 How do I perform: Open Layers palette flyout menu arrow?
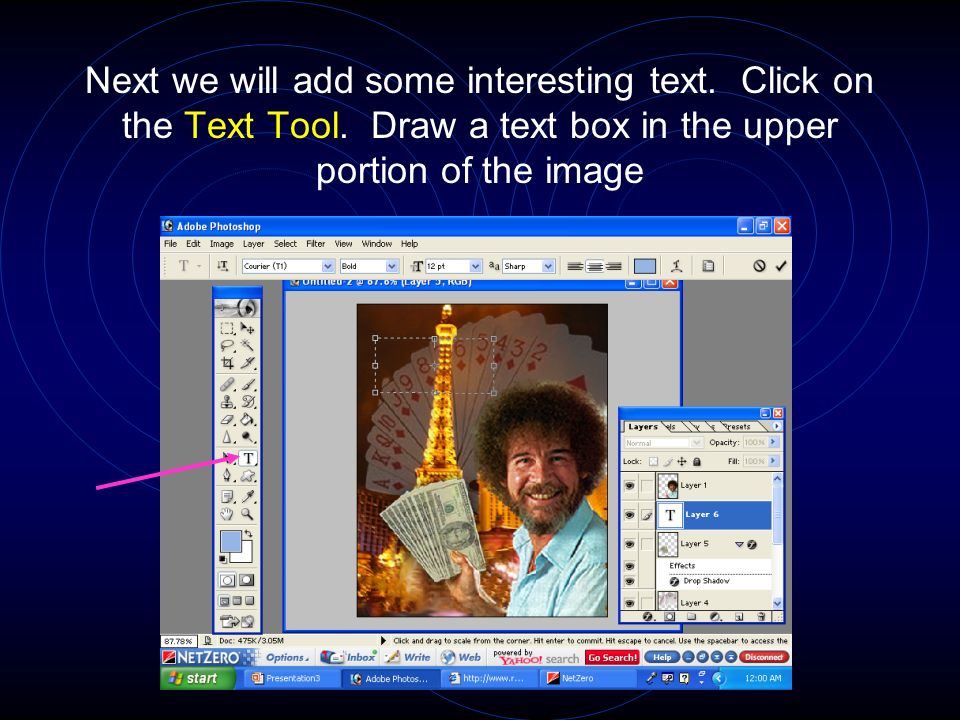(777, 426)
